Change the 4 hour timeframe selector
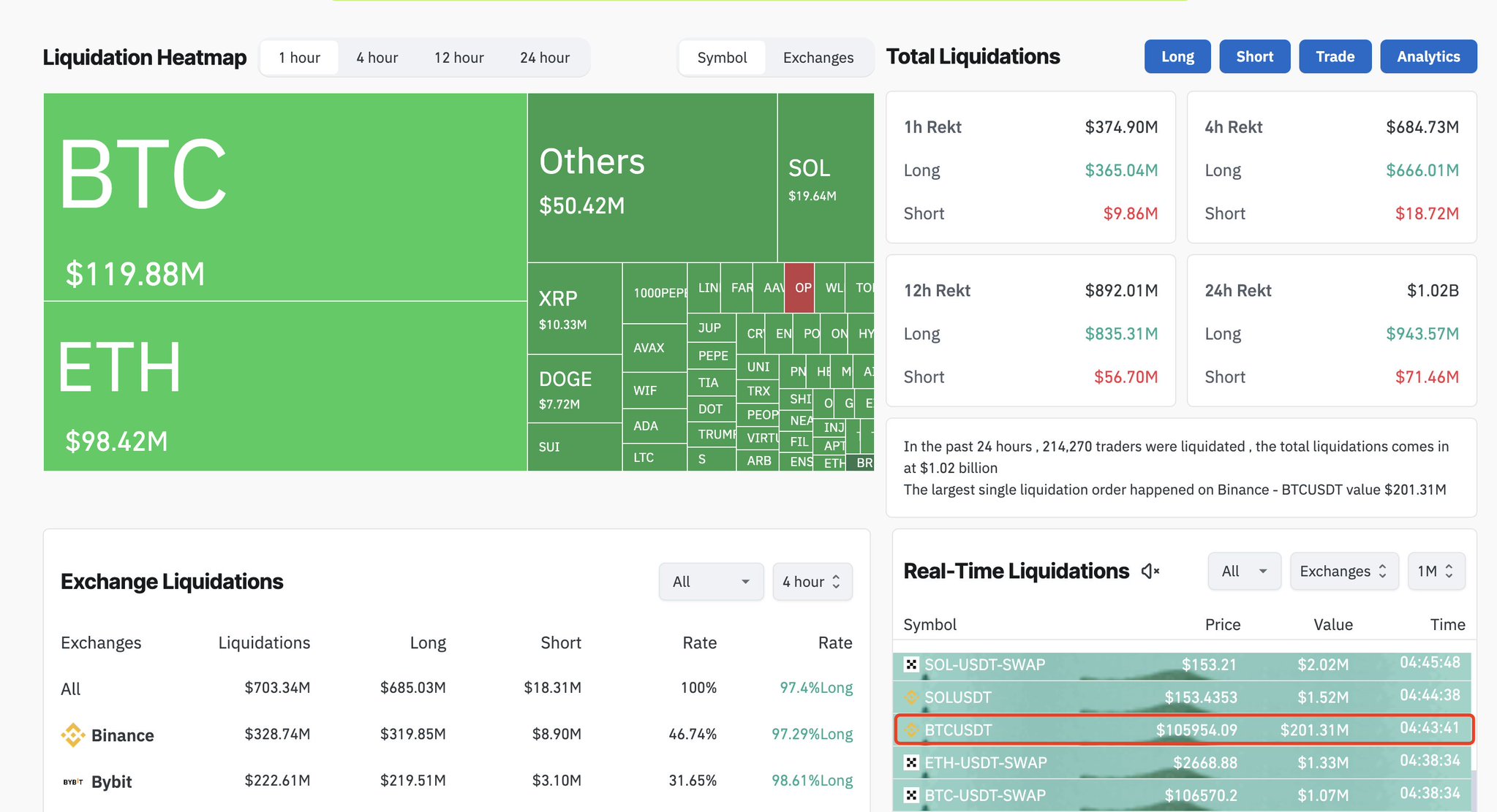Screen dimensions: 1497x812 point(812,582)
